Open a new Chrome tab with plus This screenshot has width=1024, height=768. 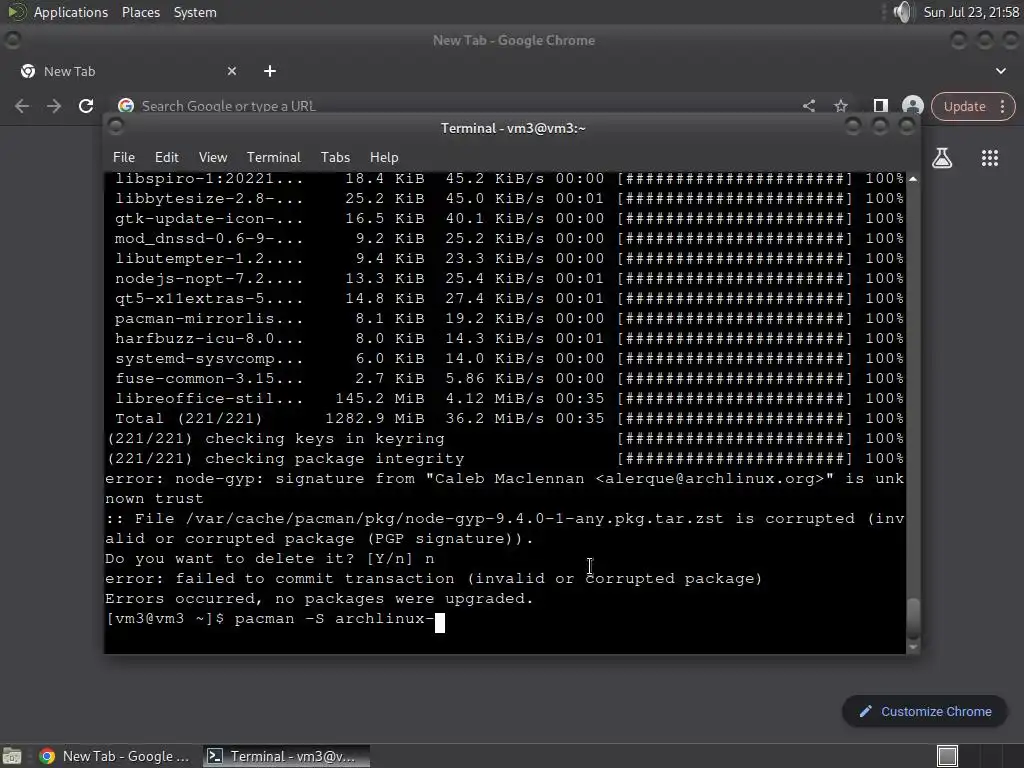[x=270, y=71]
